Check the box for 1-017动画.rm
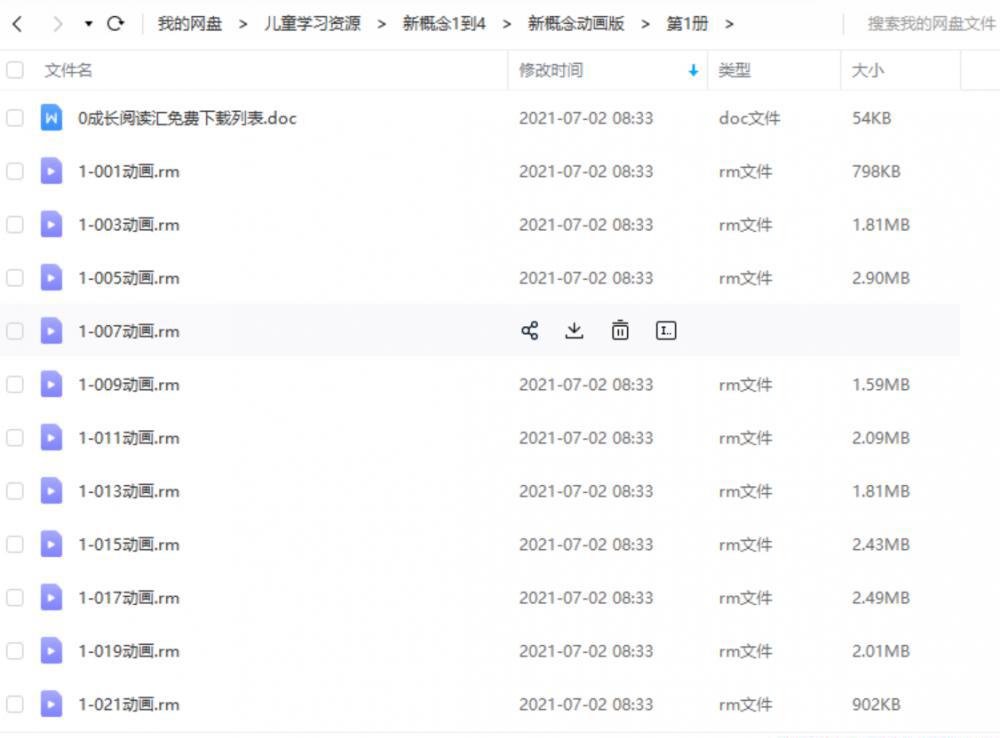This screenshot has height=738, width=1000. point(15,597)
